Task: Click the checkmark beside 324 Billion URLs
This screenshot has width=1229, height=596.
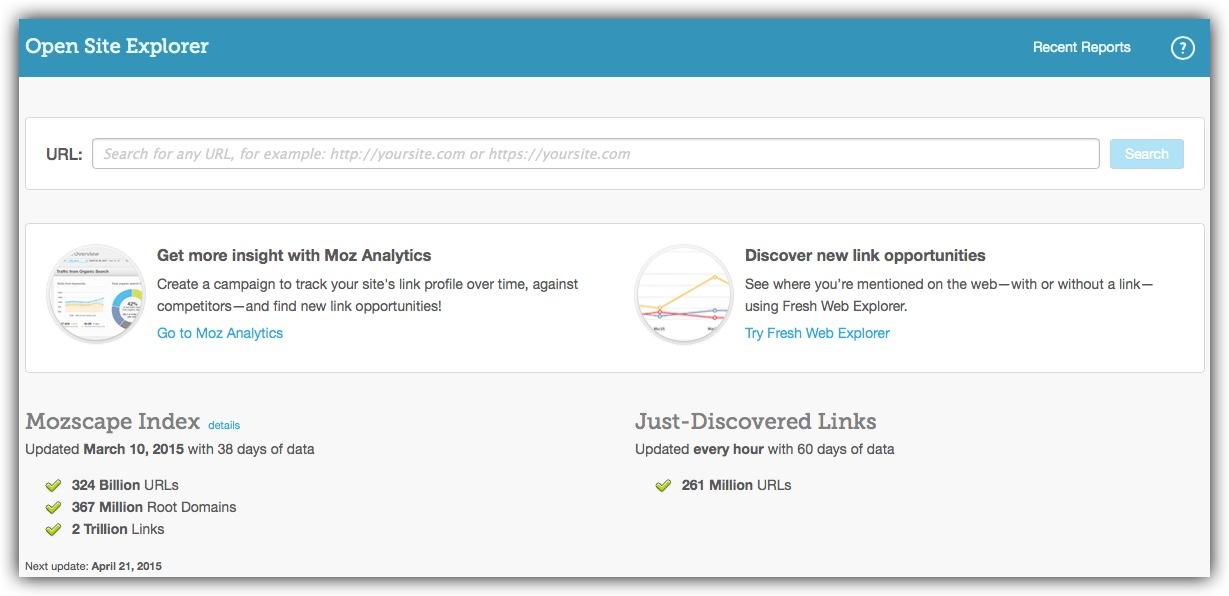Action: click(53, 485)
